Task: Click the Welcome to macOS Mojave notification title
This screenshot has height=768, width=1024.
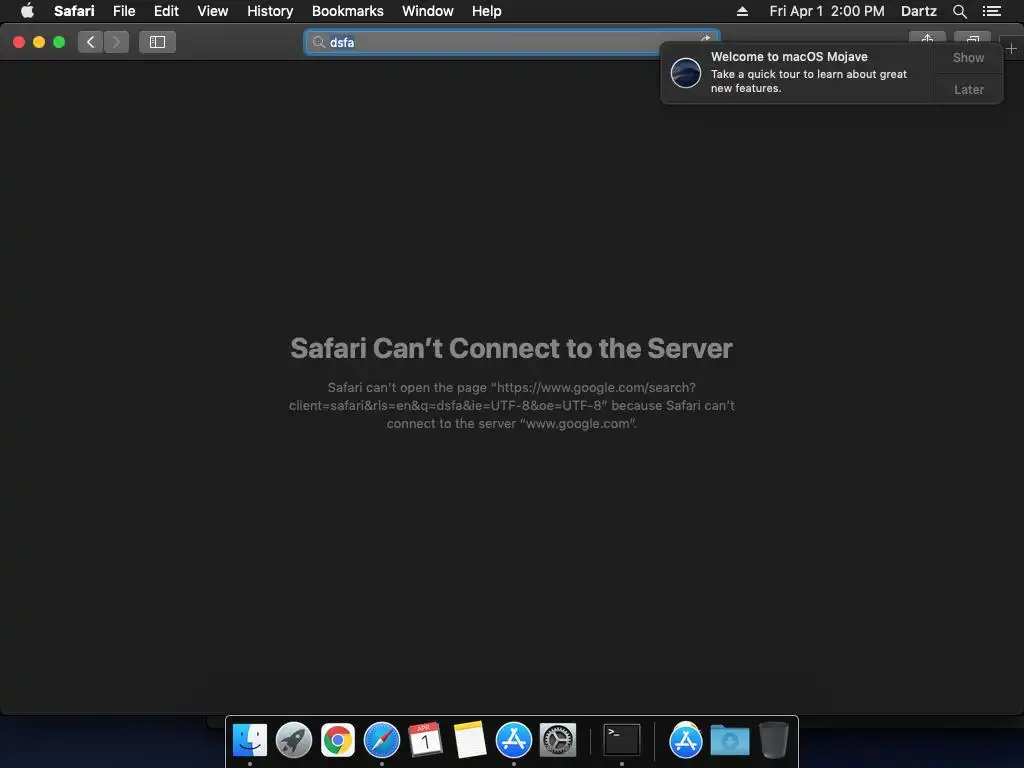Action: [789, 57]
